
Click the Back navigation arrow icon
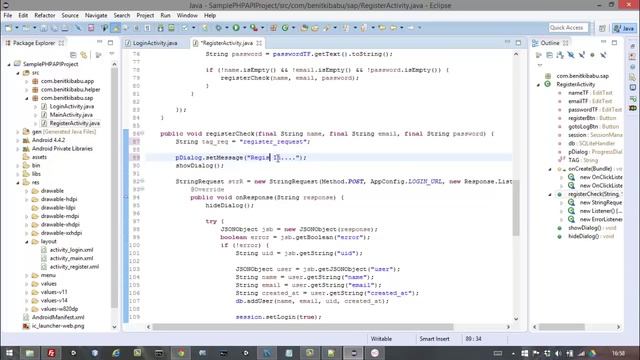point(393,28)
